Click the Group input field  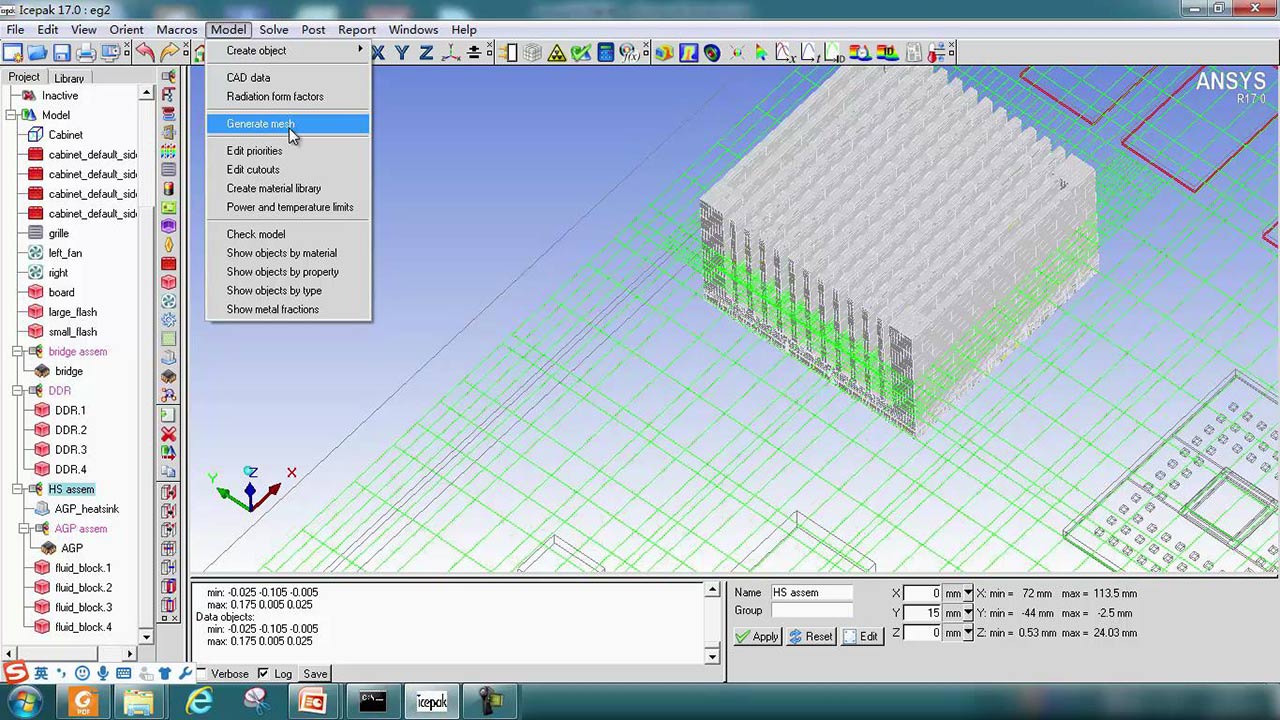[x=811, y=611]
